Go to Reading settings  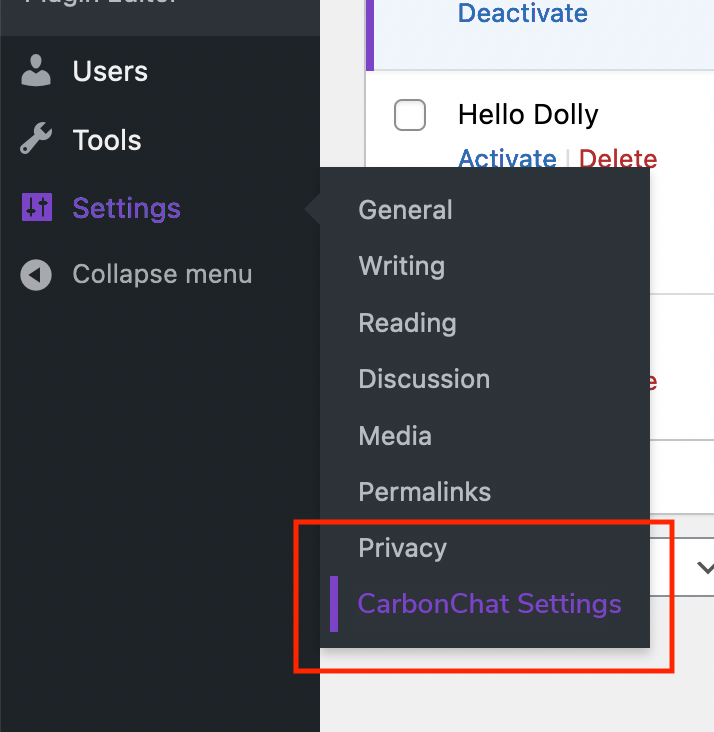pyautogui.click(x=407, y=323)
